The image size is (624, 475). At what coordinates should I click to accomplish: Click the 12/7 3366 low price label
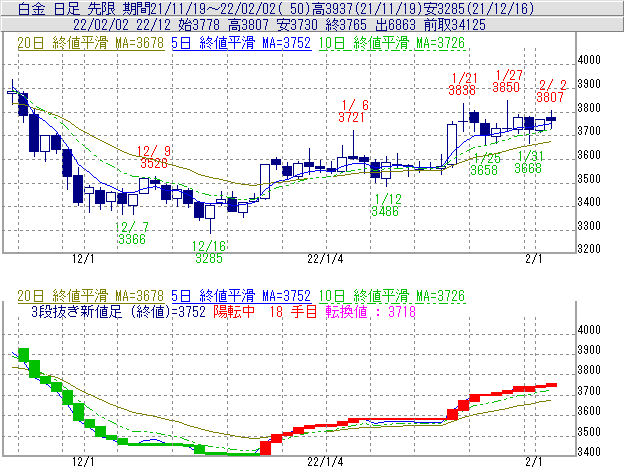click(132, 233)
